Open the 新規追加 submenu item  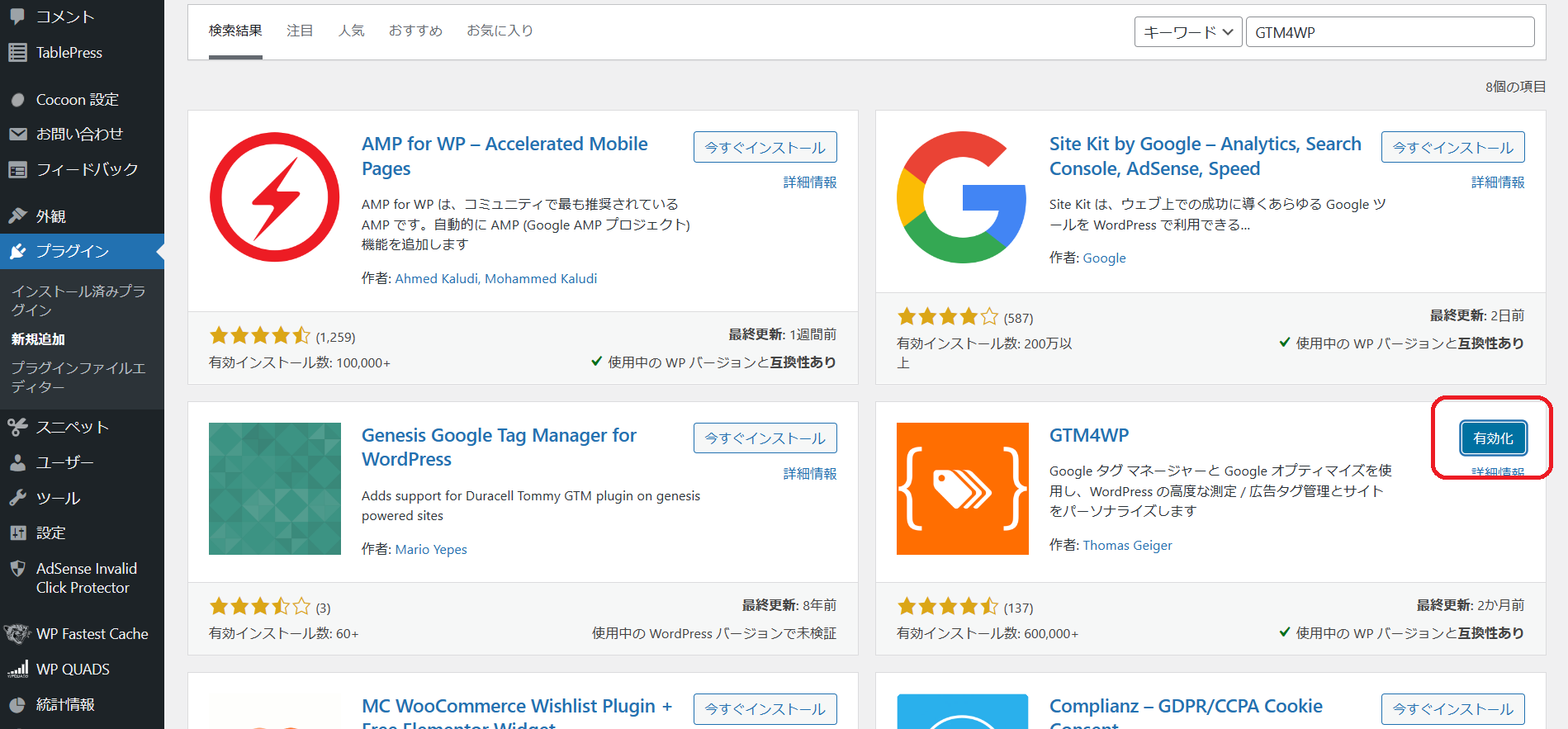point(38,339)
